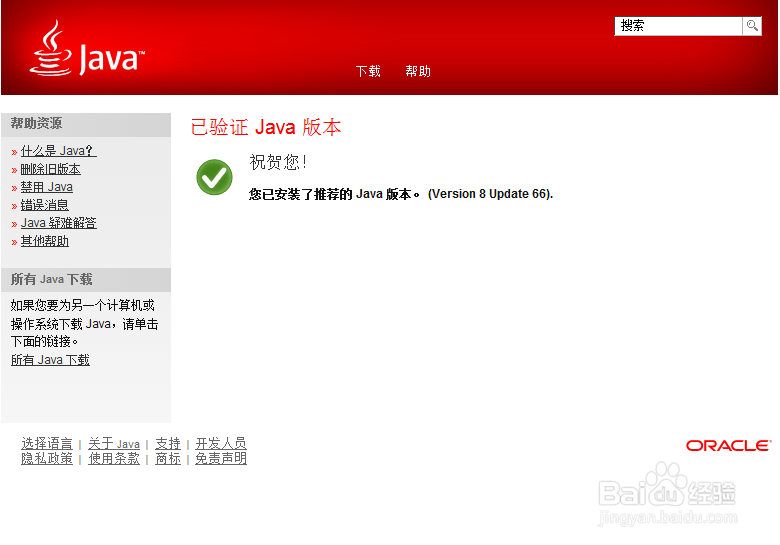Click the 祝贺您! text
780x545 pixels.
point(278,162)
